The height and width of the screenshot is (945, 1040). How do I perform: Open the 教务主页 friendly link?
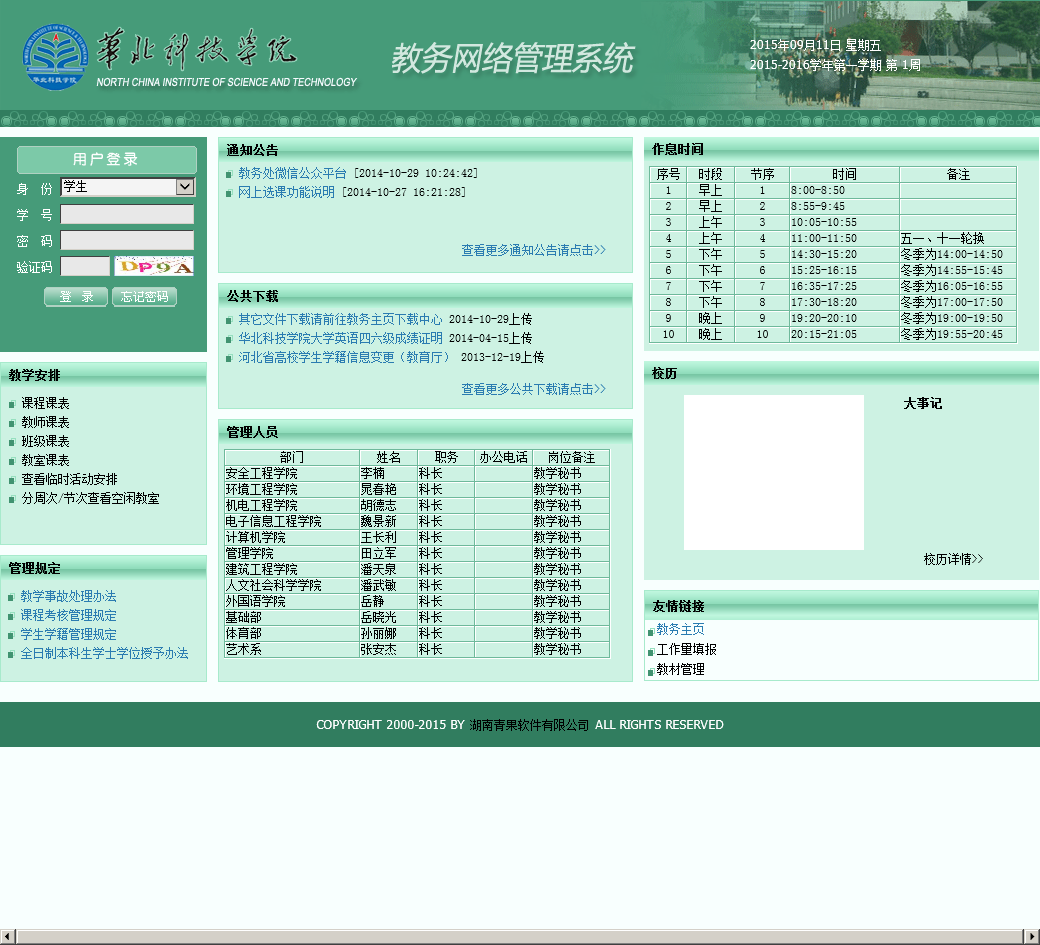pos(680,629)
